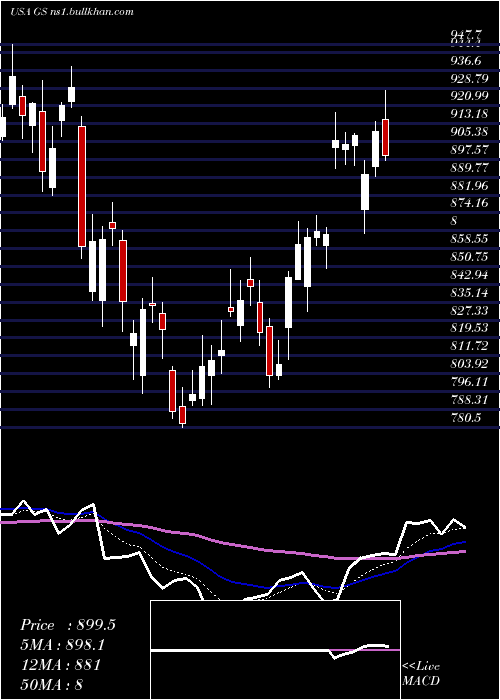The width and height of the screenshot is (500, 700).
Task: Click the 881.96 price axis label
Action: point(469,185)
